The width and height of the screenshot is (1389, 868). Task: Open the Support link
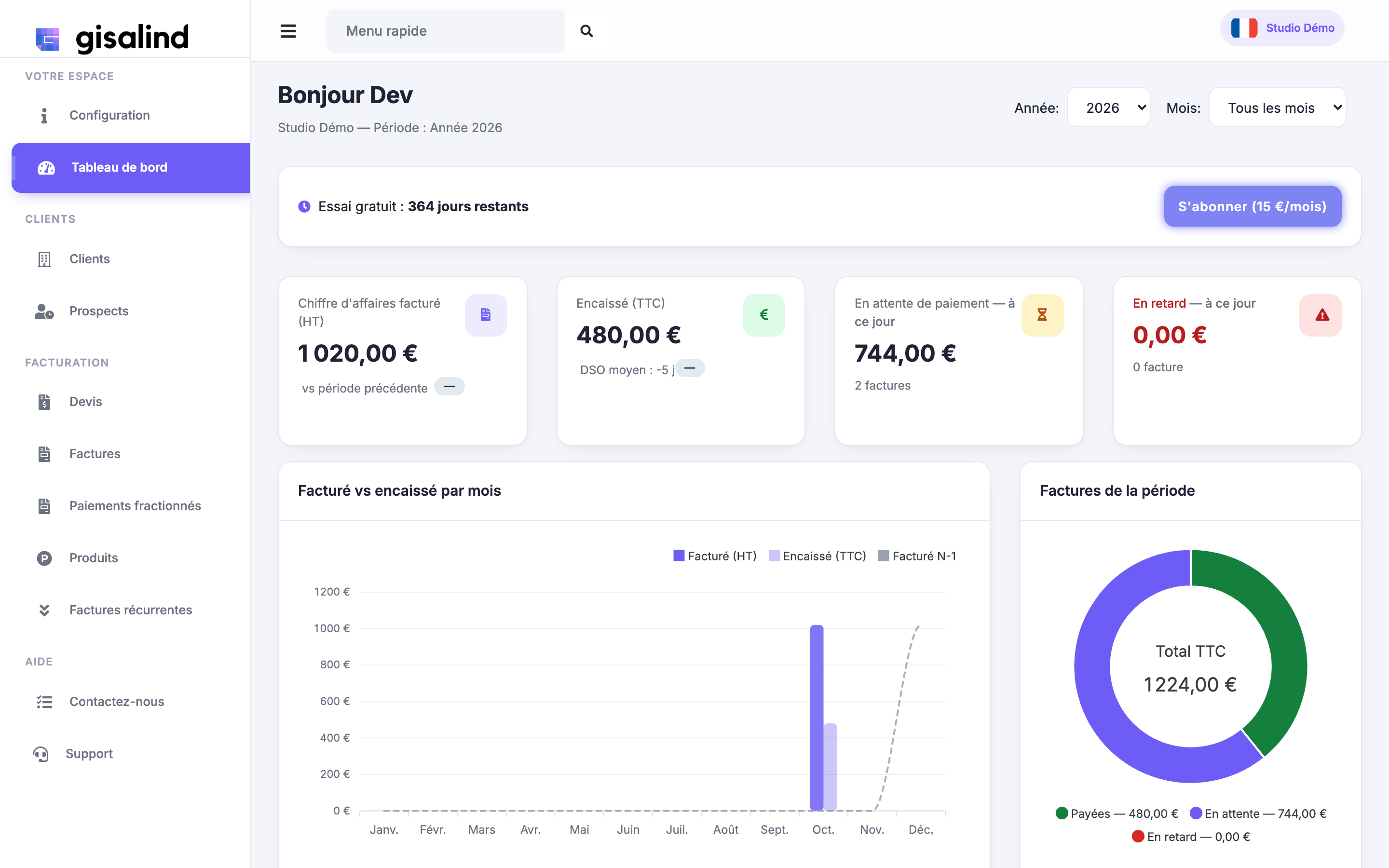(131, 754)
